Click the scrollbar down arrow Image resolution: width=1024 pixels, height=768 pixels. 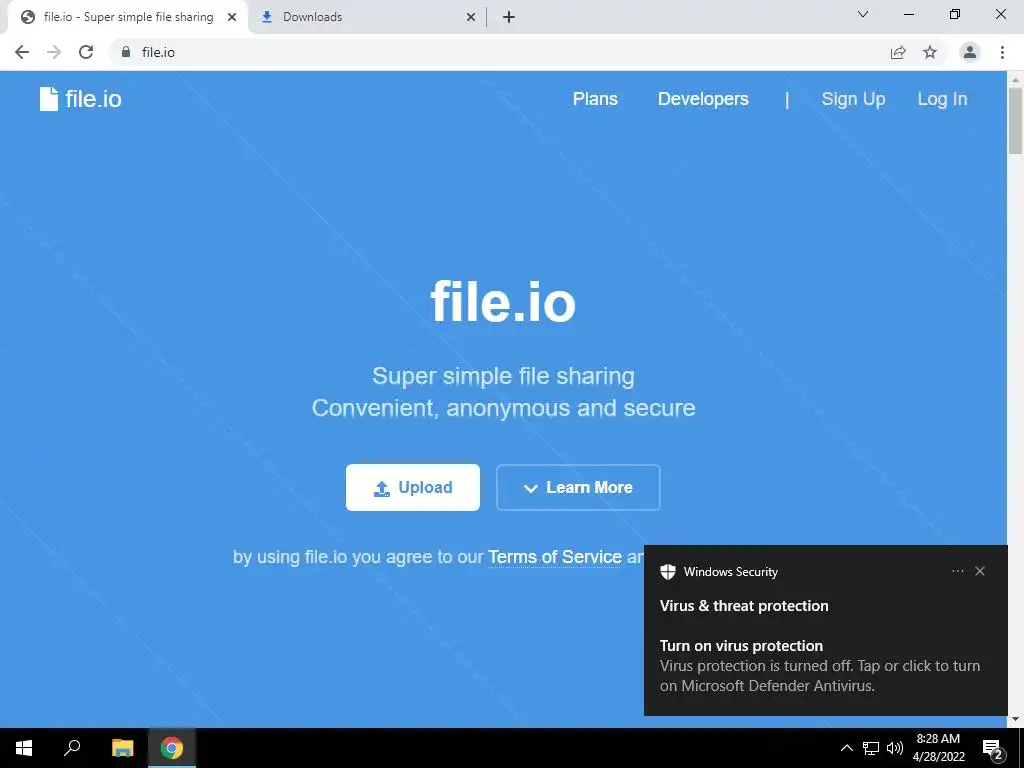pyautogui.click(x=1015, y=720)
